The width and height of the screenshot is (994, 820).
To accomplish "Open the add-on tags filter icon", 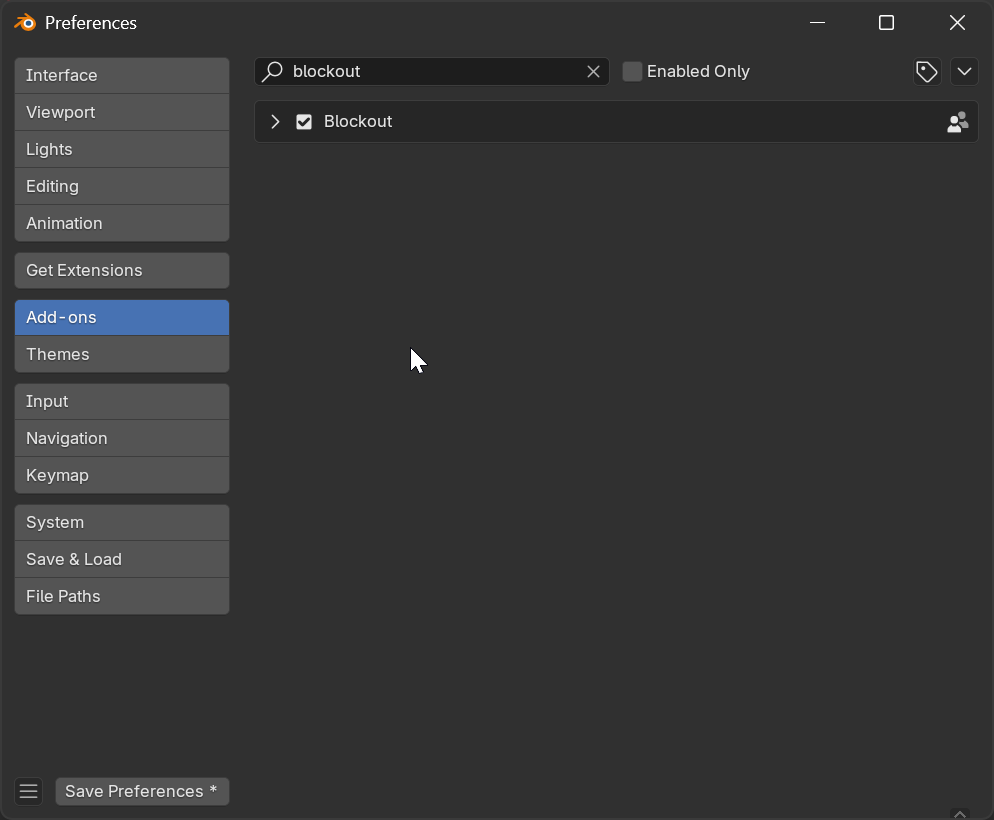I will click(x=927, y=72).
